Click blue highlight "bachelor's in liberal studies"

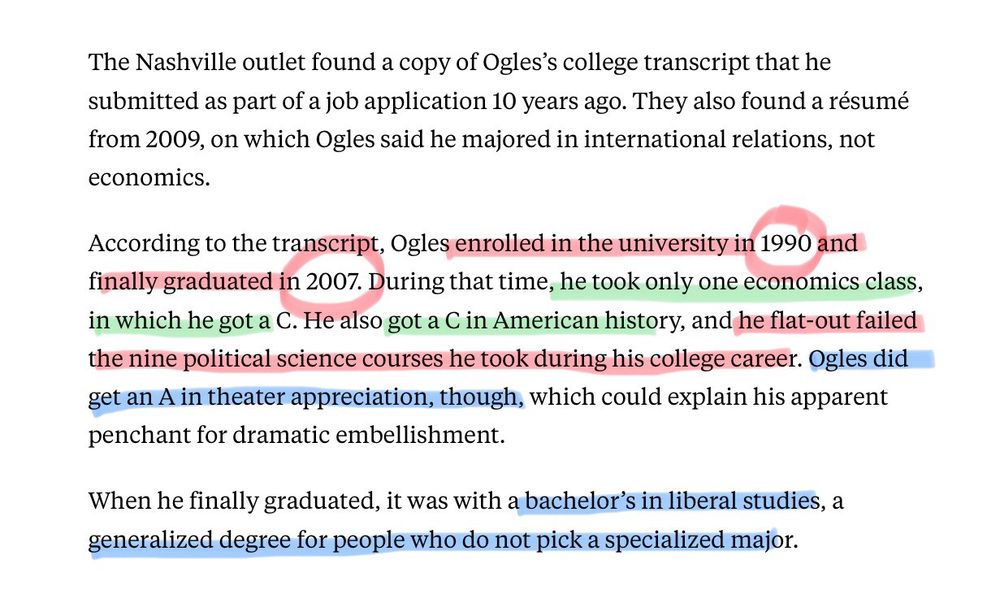[670, 500]
